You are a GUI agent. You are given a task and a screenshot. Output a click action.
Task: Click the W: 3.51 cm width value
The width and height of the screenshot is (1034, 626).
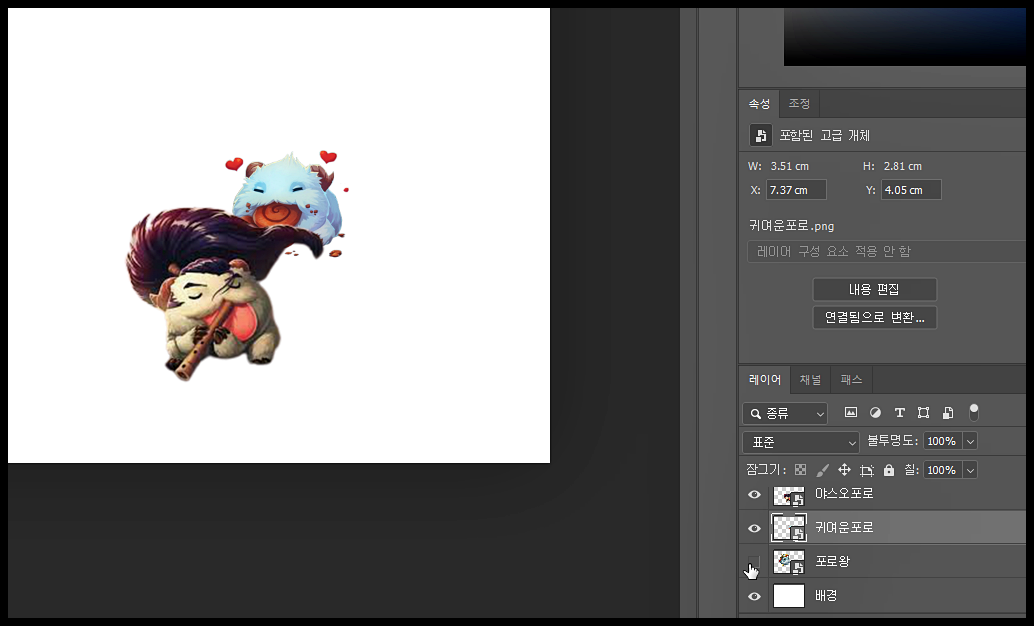(x=789, y=166)
